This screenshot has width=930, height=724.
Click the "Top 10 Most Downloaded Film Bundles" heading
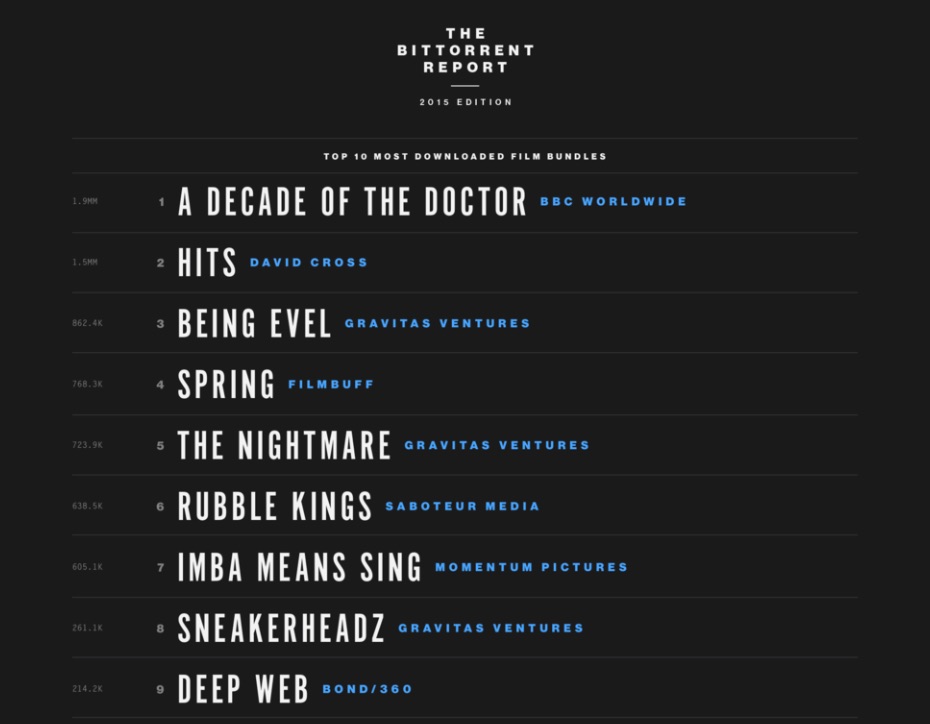(x=465, y=157)
